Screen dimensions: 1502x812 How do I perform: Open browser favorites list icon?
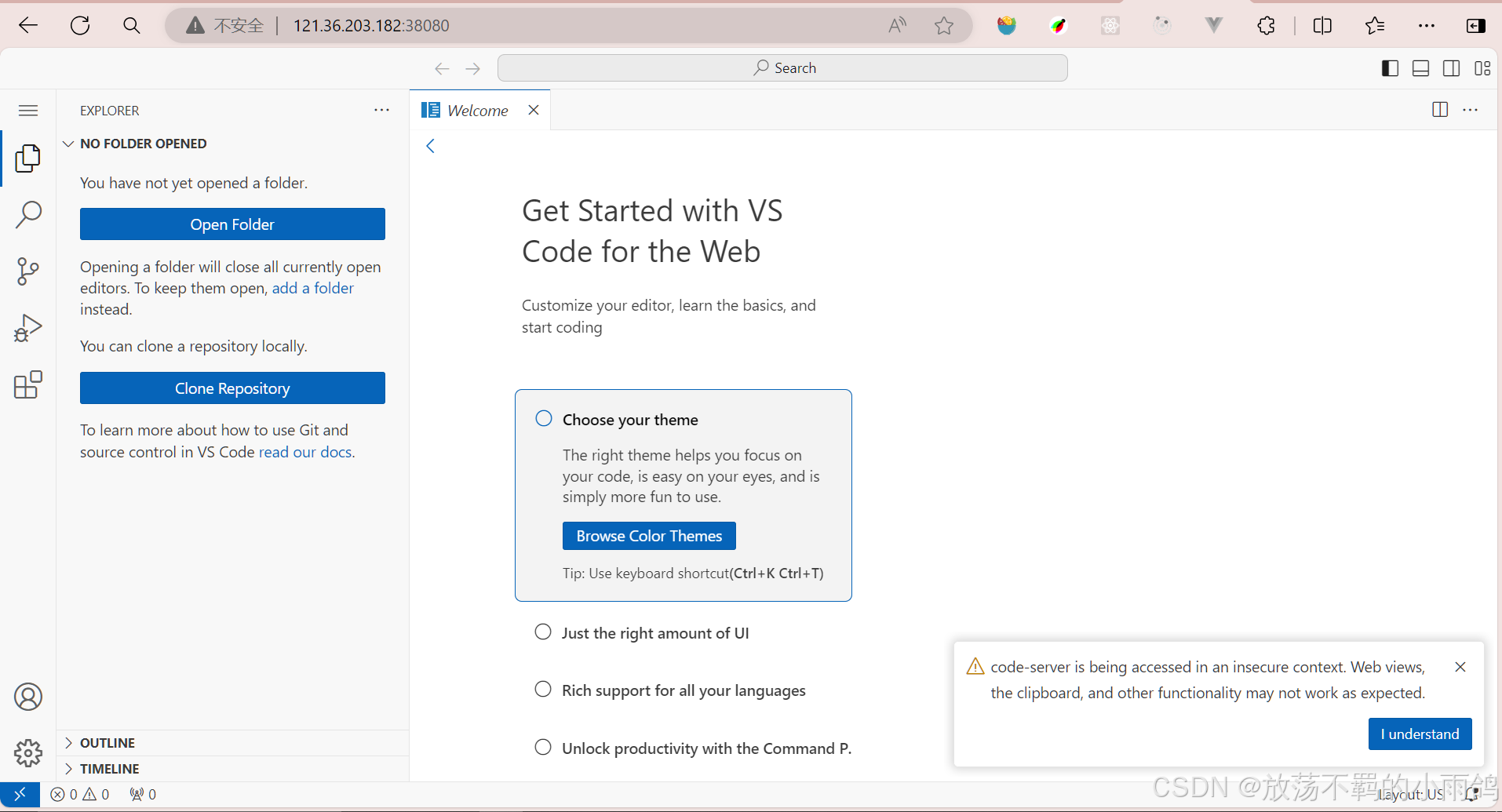(x=1374, y=26)
